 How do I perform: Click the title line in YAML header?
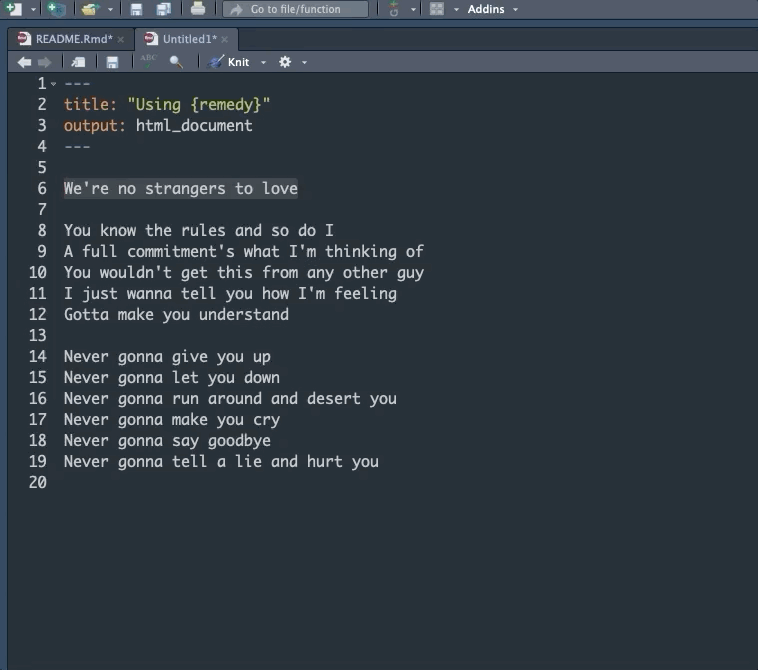coord(167,104)
